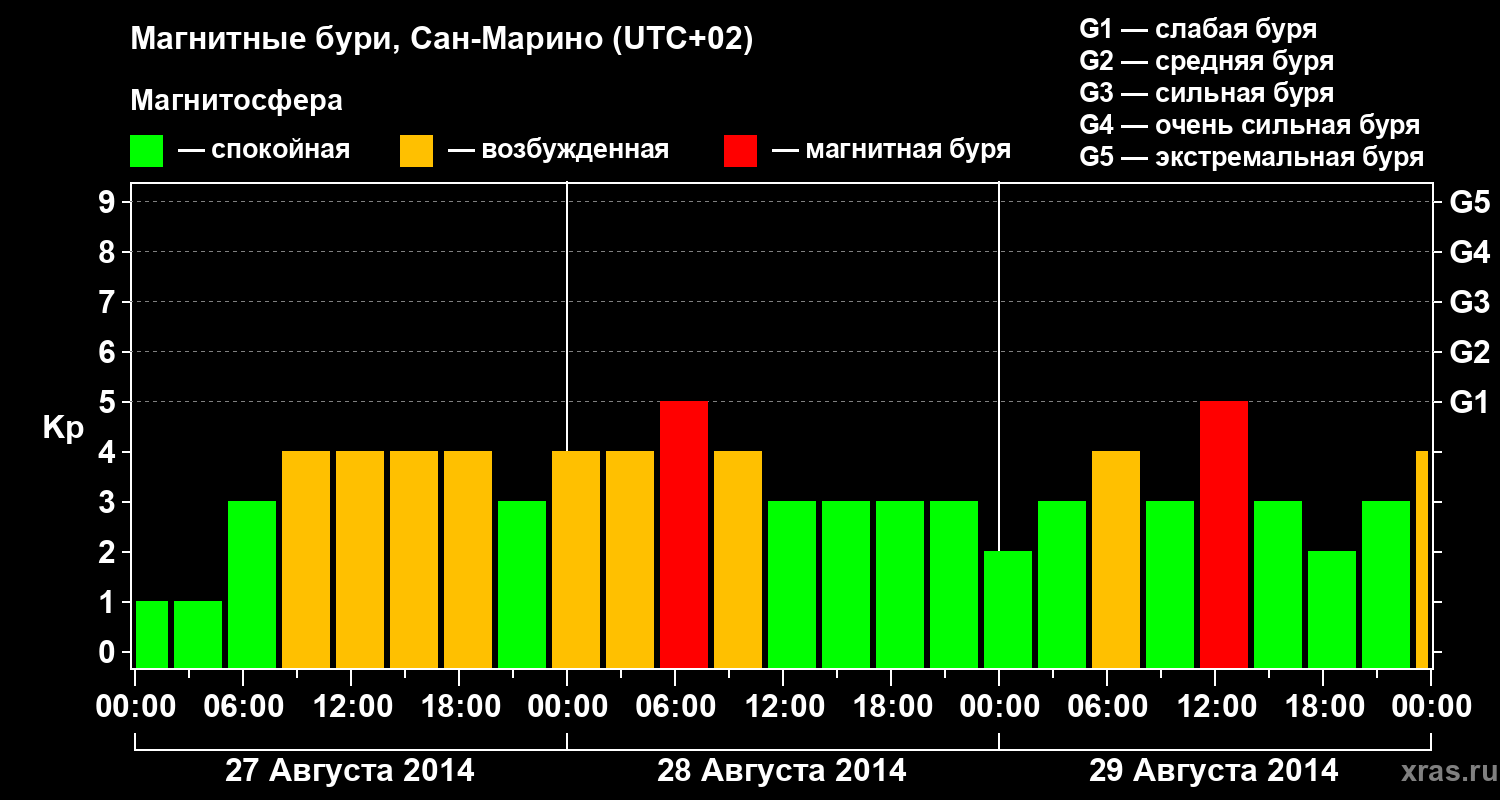The image size is (1500, 800).
Task: Click the orange 'возбужденная' legend swatch
Action: pyautogui.click(x=417, y=151)
